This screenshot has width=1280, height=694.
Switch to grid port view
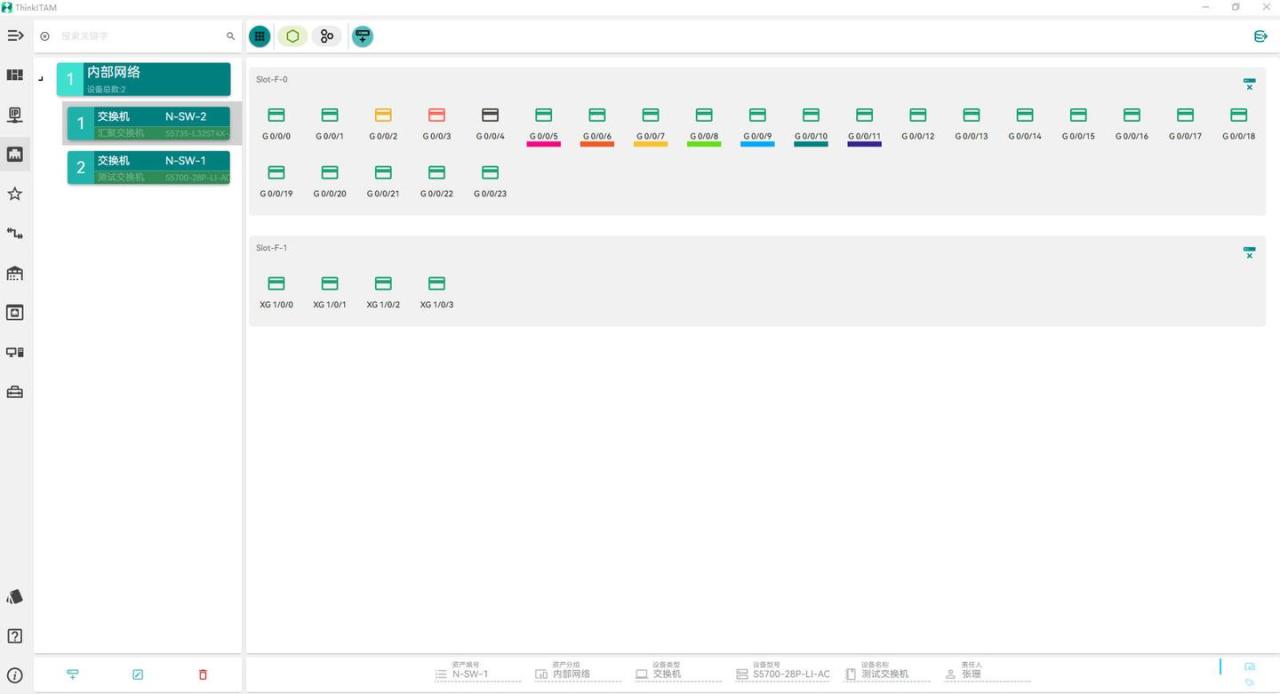pos(259,36)
